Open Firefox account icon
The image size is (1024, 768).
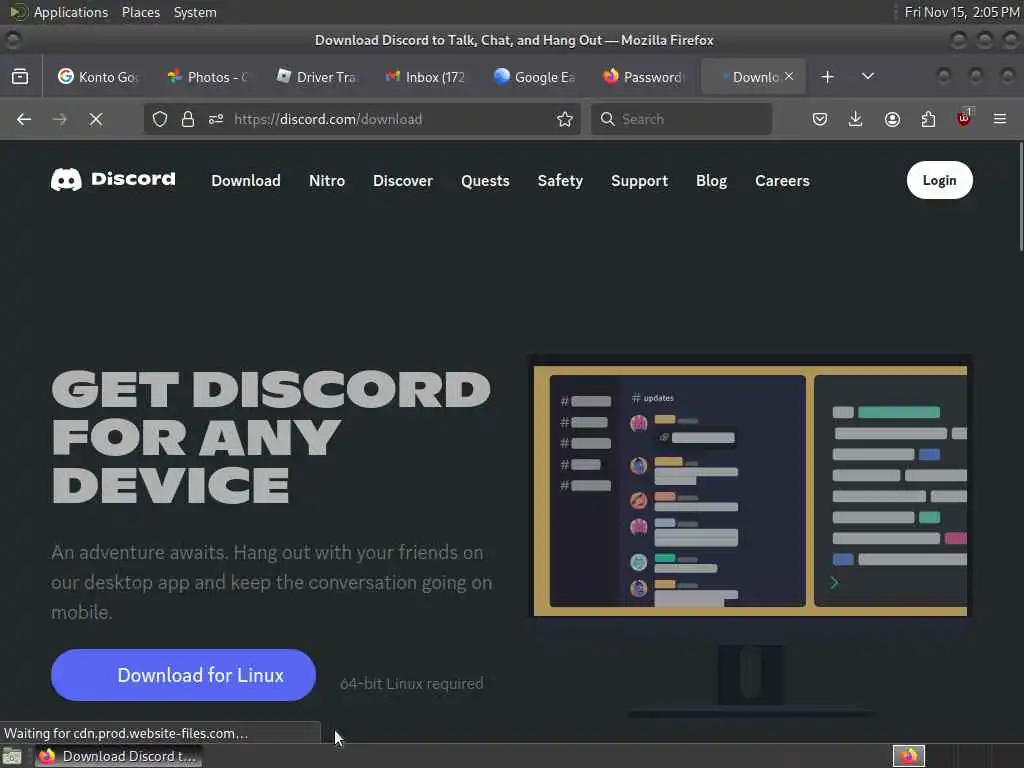point(892,119)
